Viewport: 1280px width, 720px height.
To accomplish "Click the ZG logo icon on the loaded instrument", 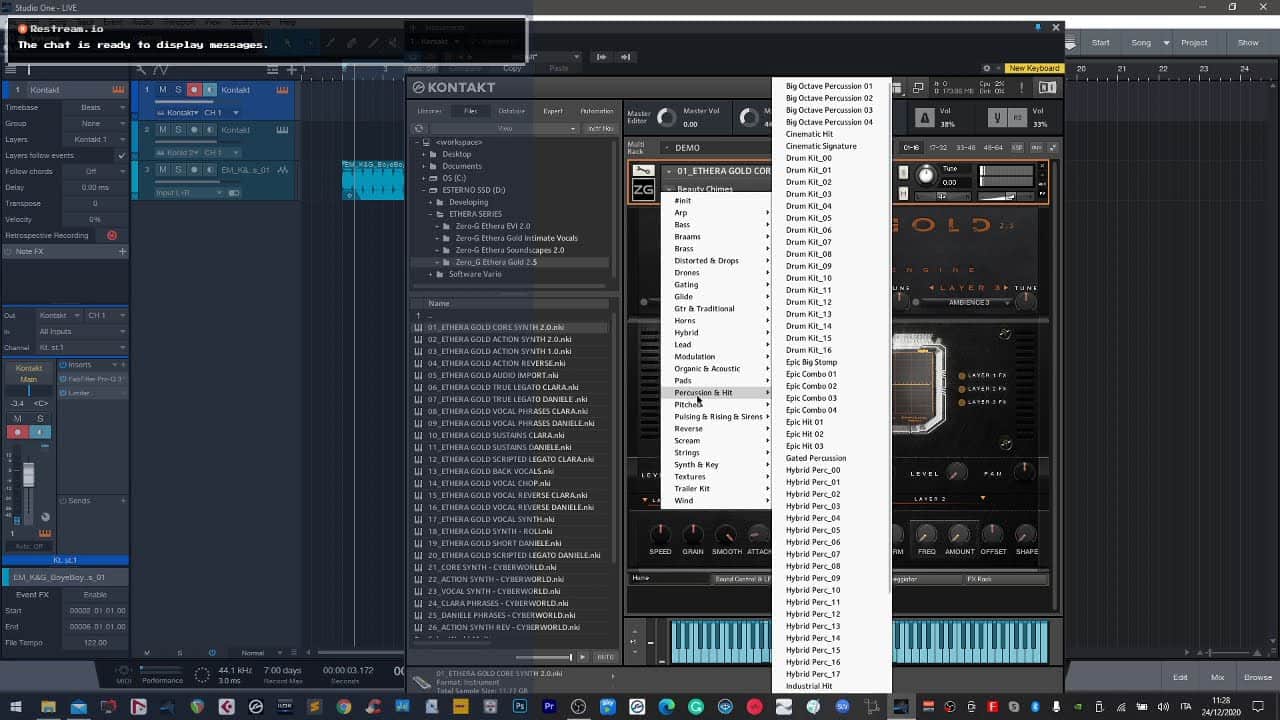I will [x=645, y=188].
